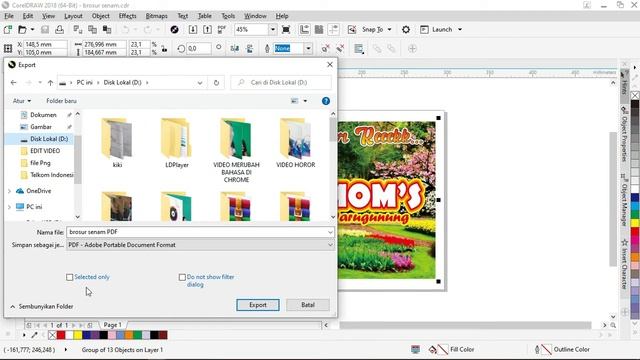Click the Batal button

tap(308, 305)
